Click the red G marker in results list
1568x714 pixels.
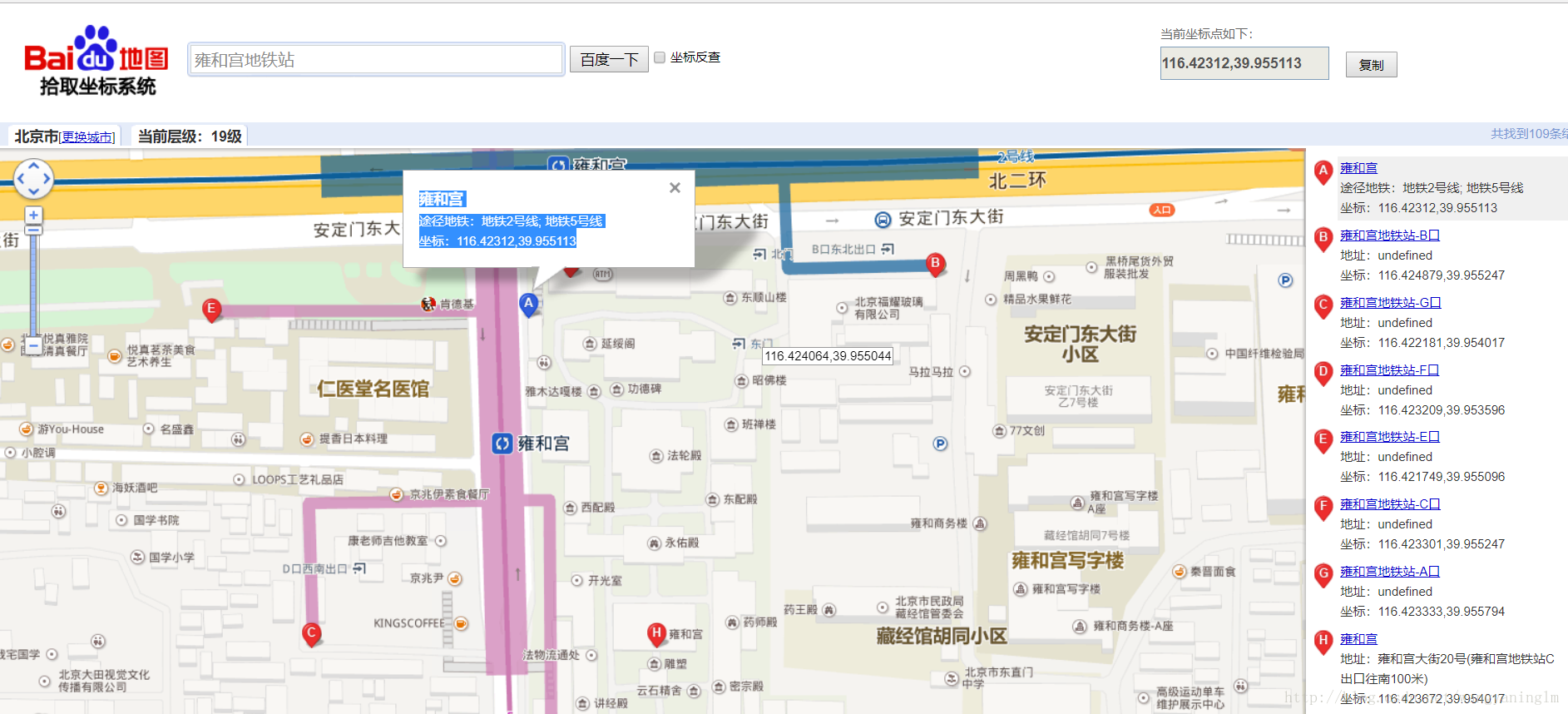(1323, 575)
